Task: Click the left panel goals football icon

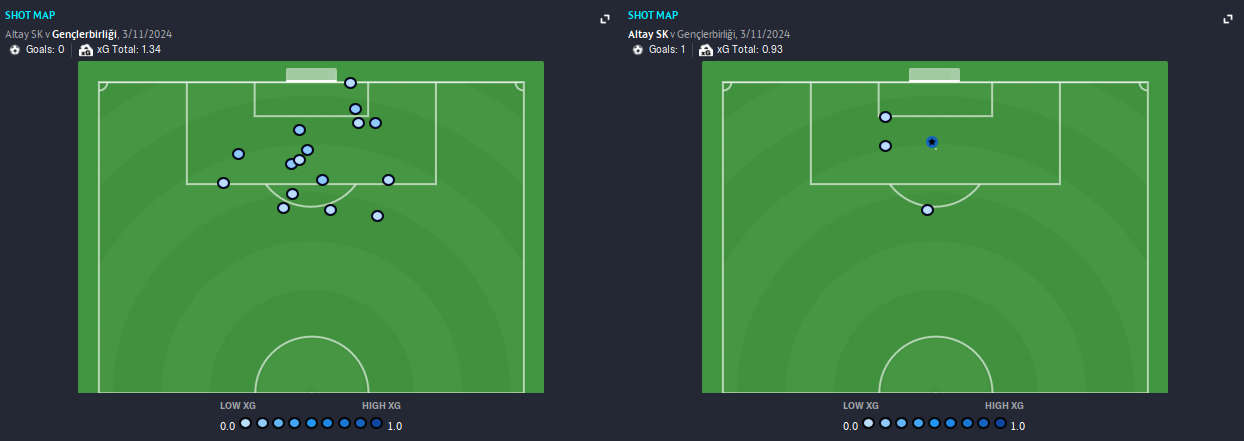Action: coord(15,49)
